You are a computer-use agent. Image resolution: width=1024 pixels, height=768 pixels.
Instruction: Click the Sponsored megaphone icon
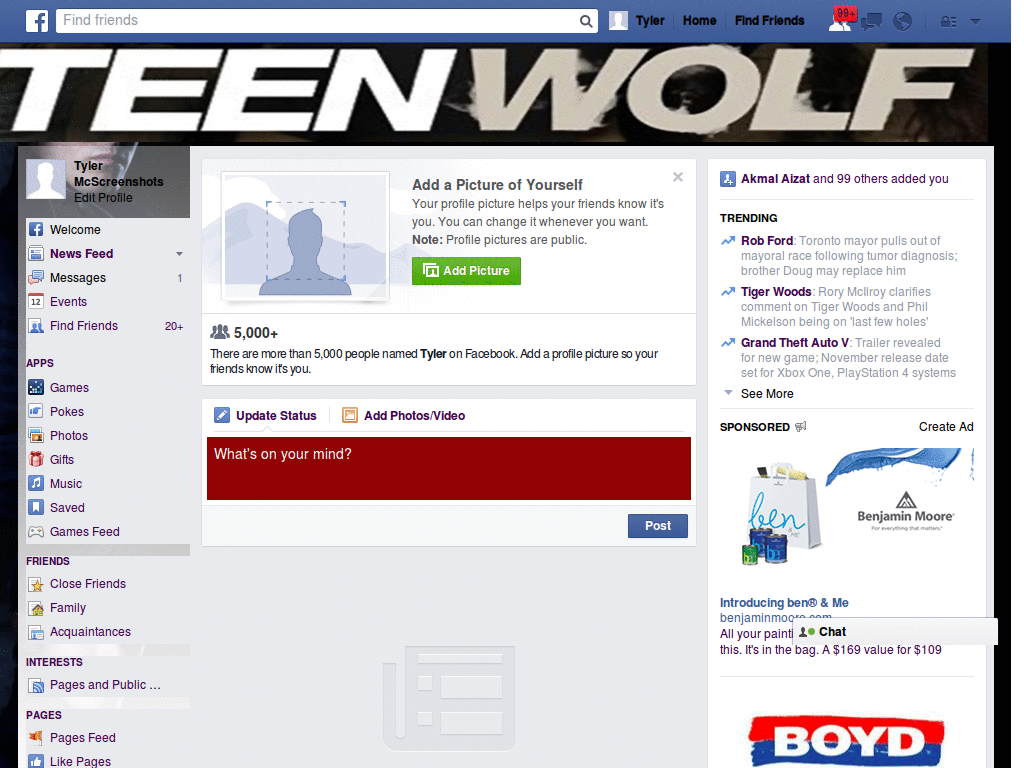pos(801,426)
